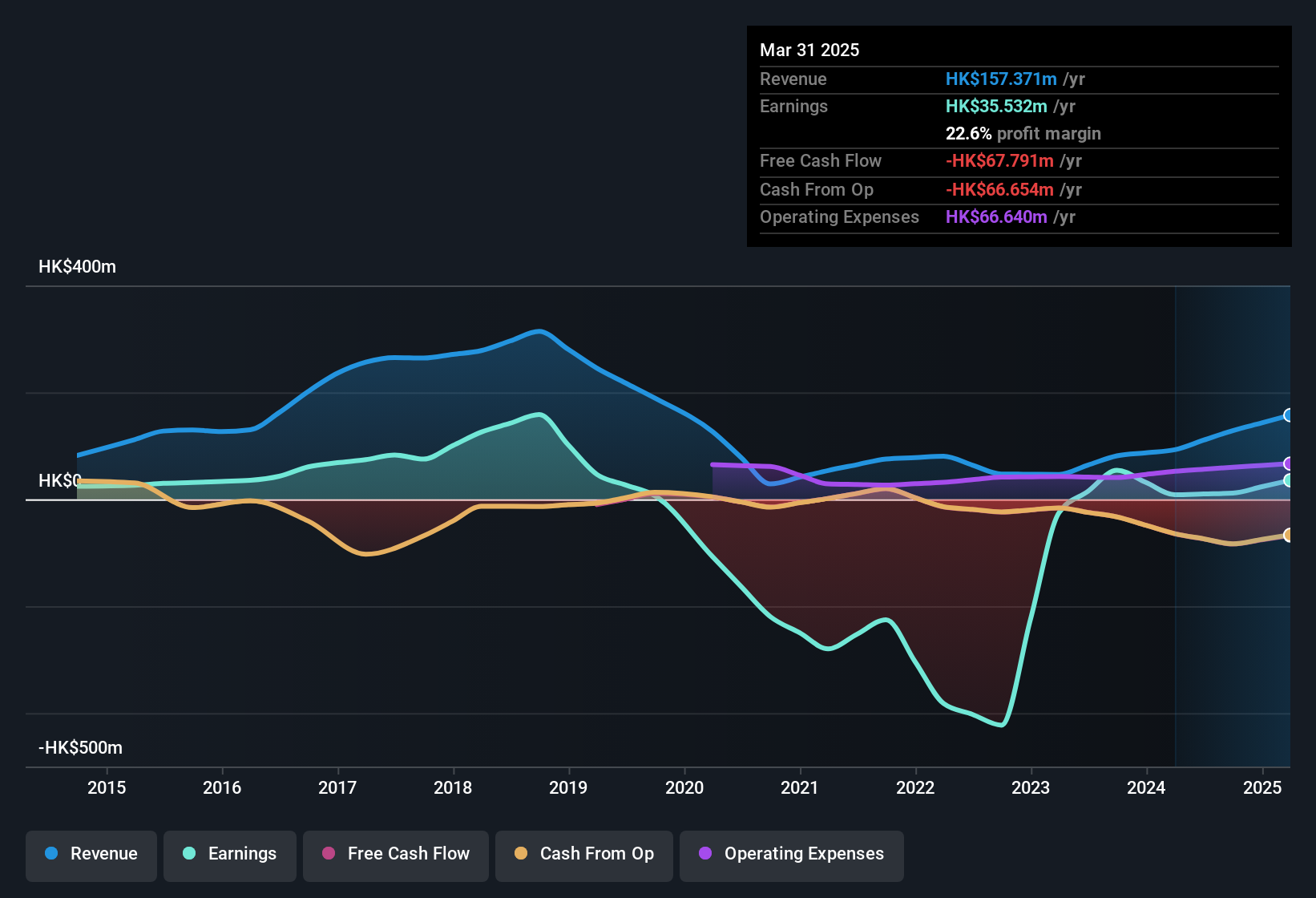
Task: Select the Operating Expenses endpoint marker
Action: (x=1288, y=463)
